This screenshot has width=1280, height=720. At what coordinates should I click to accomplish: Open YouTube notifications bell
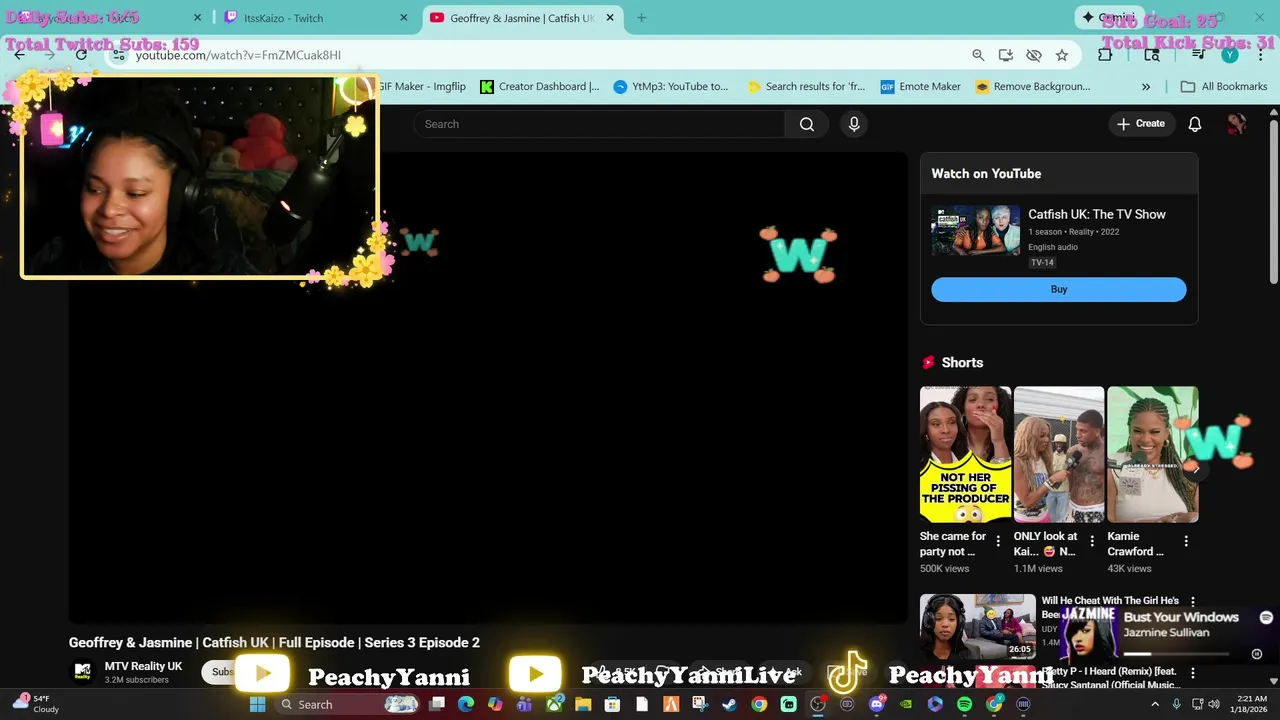[1195, 124]
